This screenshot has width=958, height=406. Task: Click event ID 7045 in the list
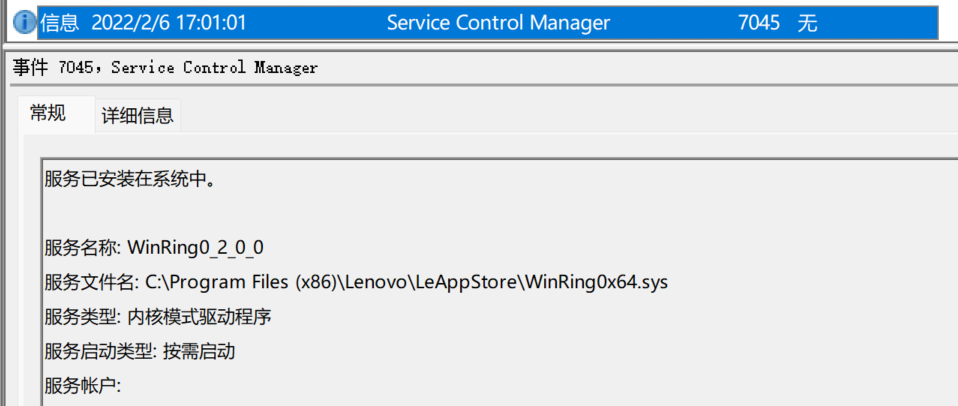[x=759, y=23]
